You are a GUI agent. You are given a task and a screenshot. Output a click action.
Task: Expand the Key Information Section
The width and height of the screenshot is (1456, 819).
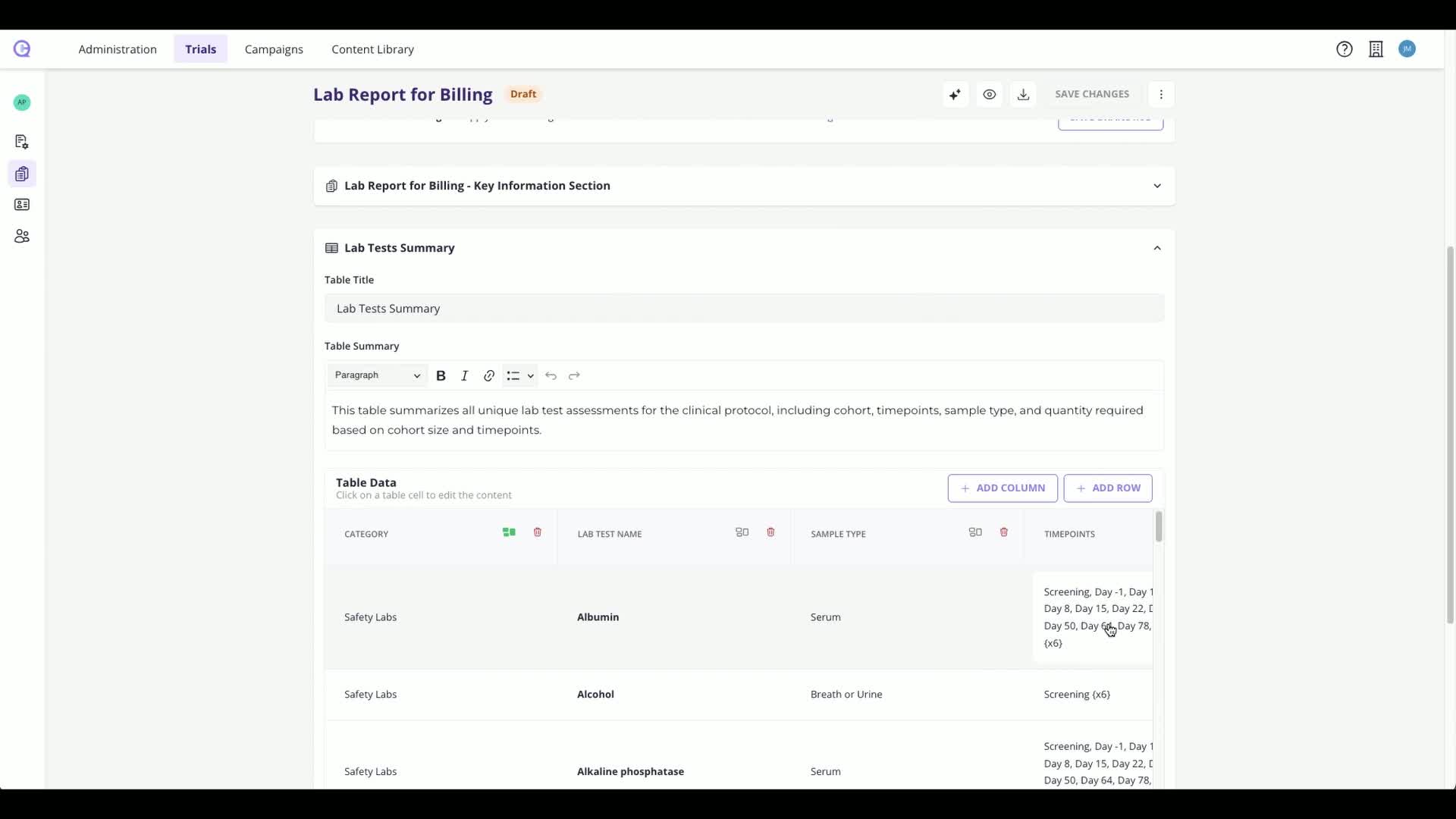tap(1156, 186)
